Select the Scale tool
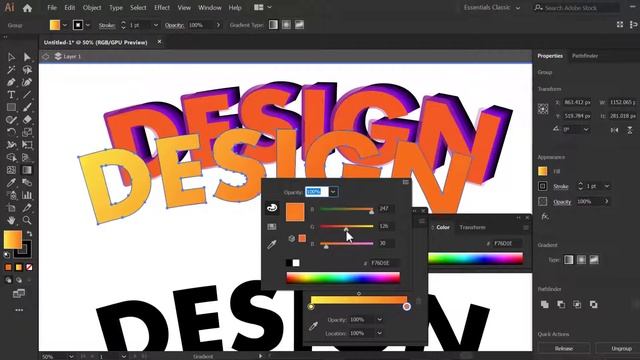The image size is (640, 360). (x=27, y=132)
